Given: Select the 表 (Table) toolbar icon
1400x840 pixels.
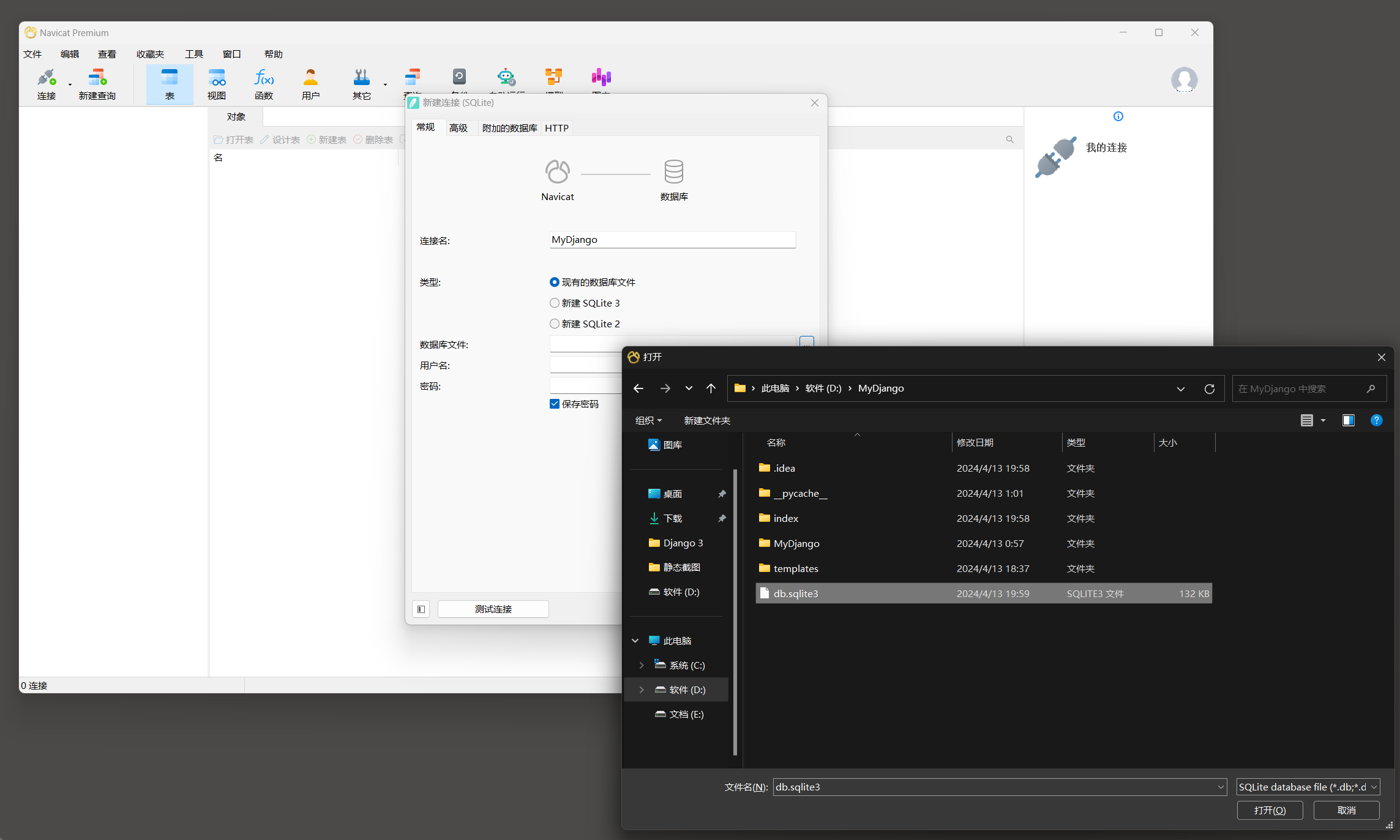Looking at the screenshot, I should (x=170, y=84).
